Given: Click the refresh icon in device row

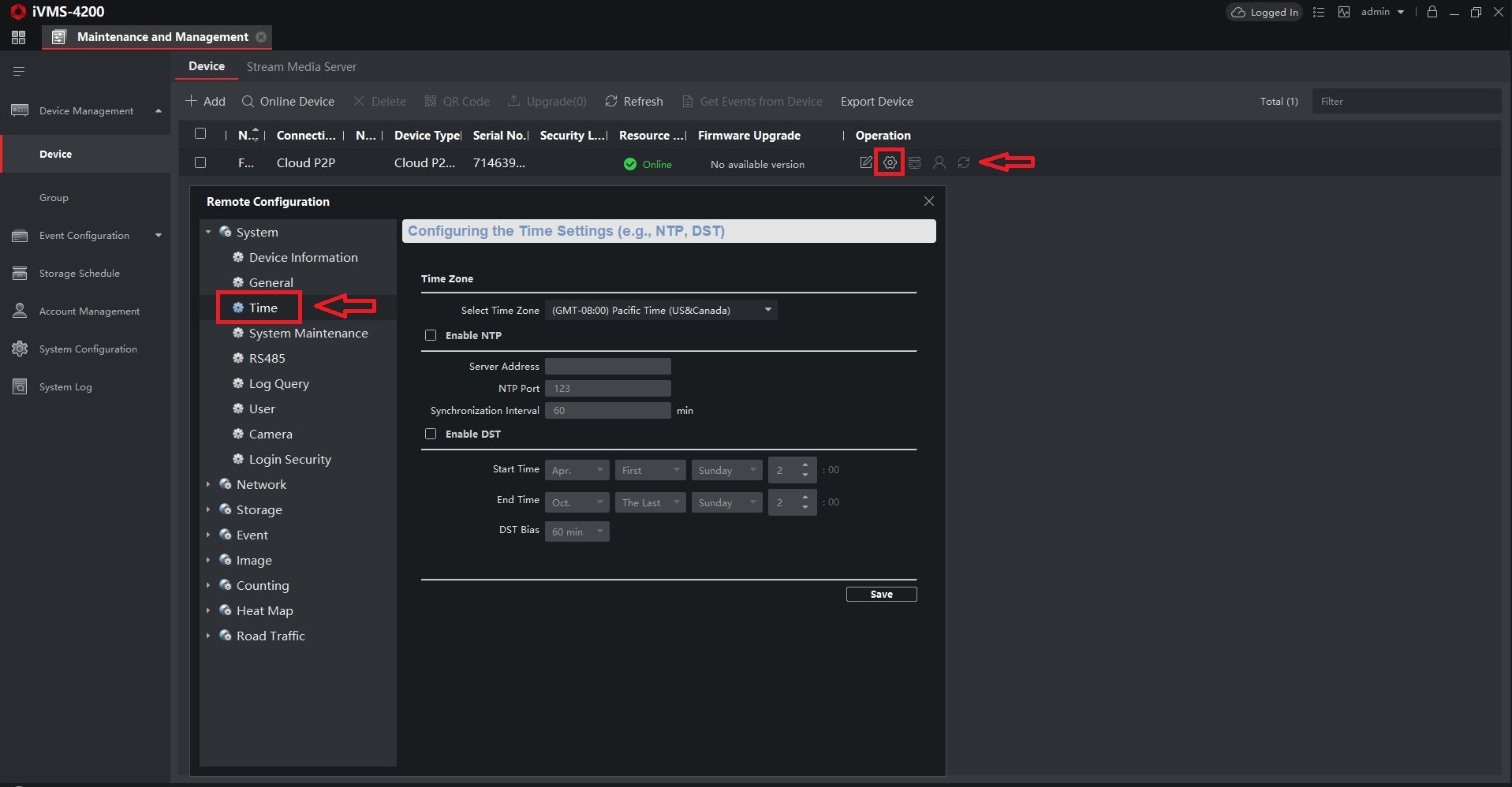Looking at the screenshot, I should point(963,162).
